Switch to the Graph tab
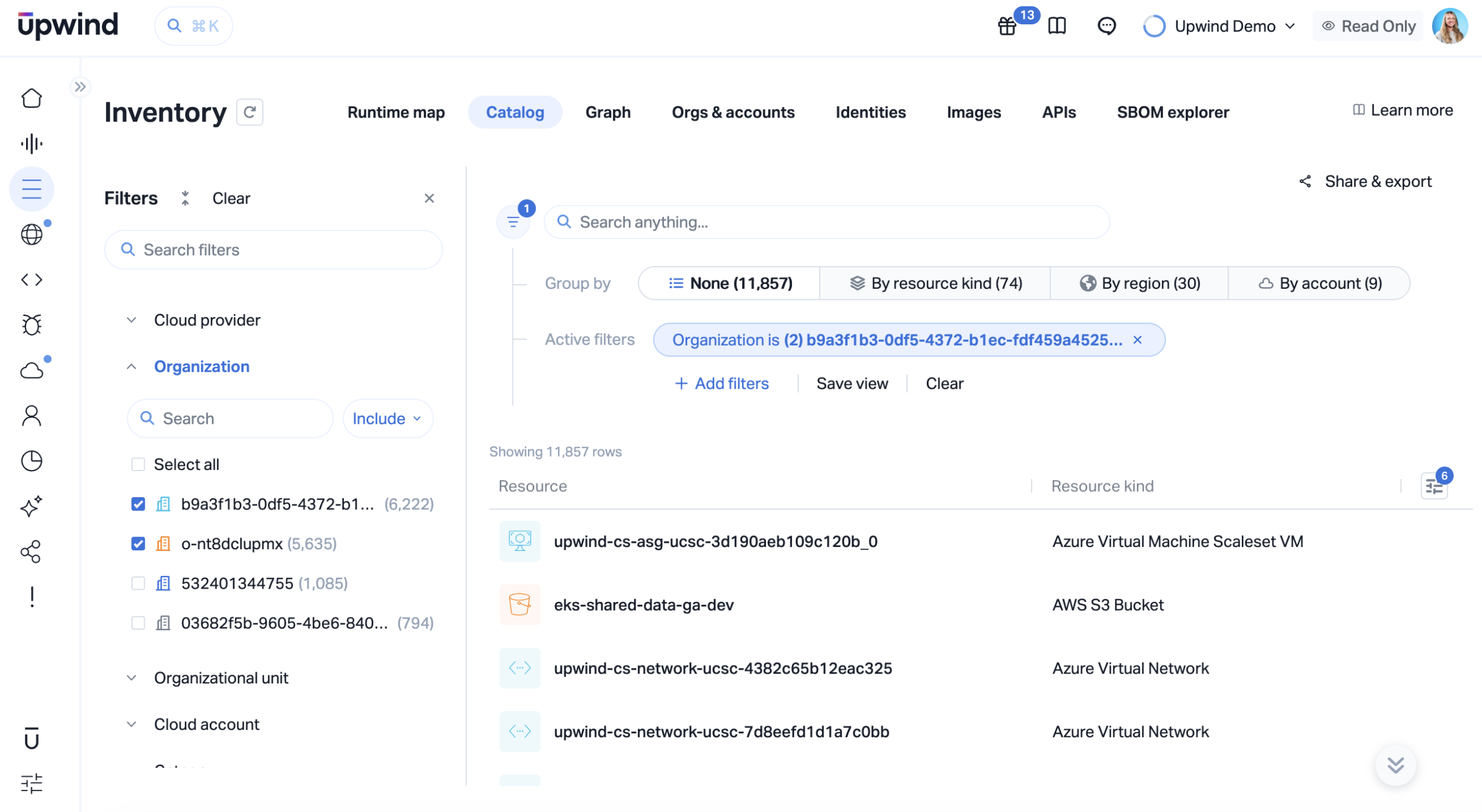Screen dimensions: 1482x812 [x=608, y=112]
